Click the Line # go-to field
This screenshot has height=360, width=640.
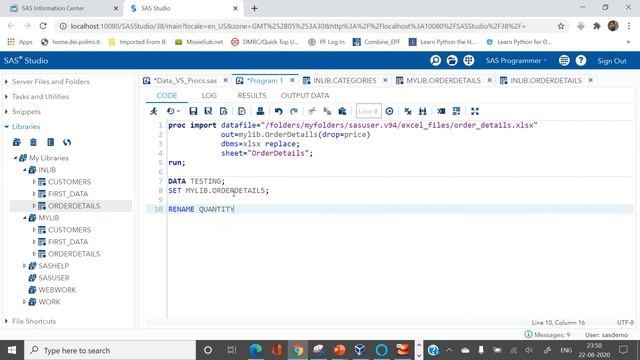[368, 111]
